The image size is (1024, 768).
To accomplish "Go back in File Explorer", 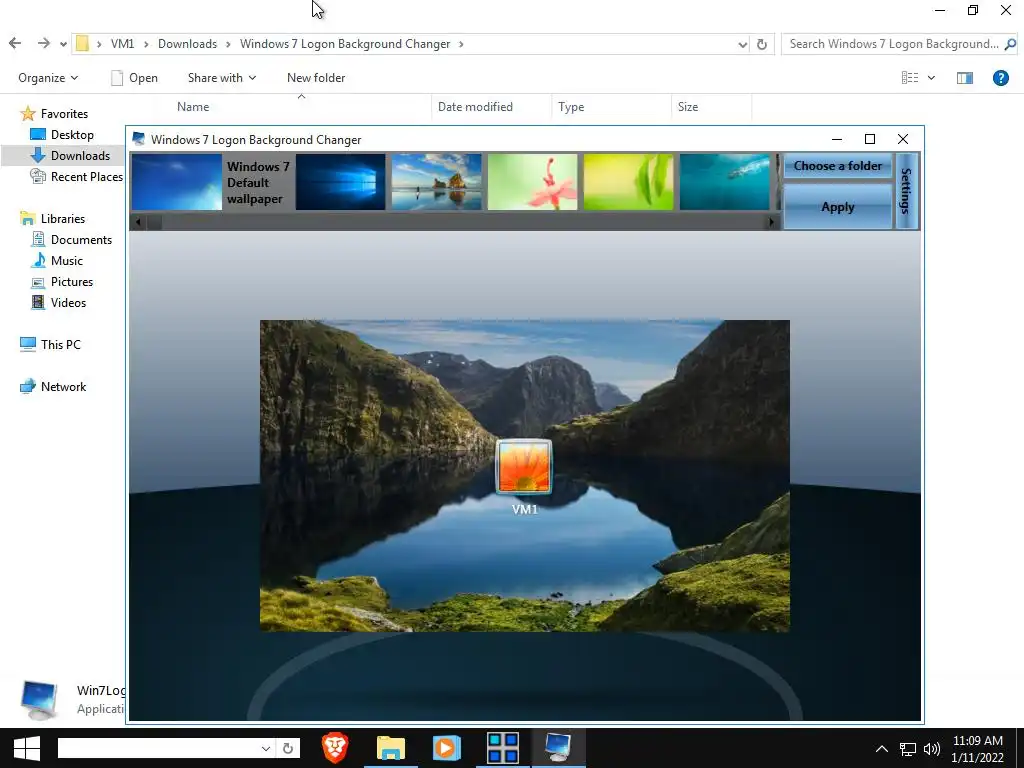I will click(x=15, y=44).
